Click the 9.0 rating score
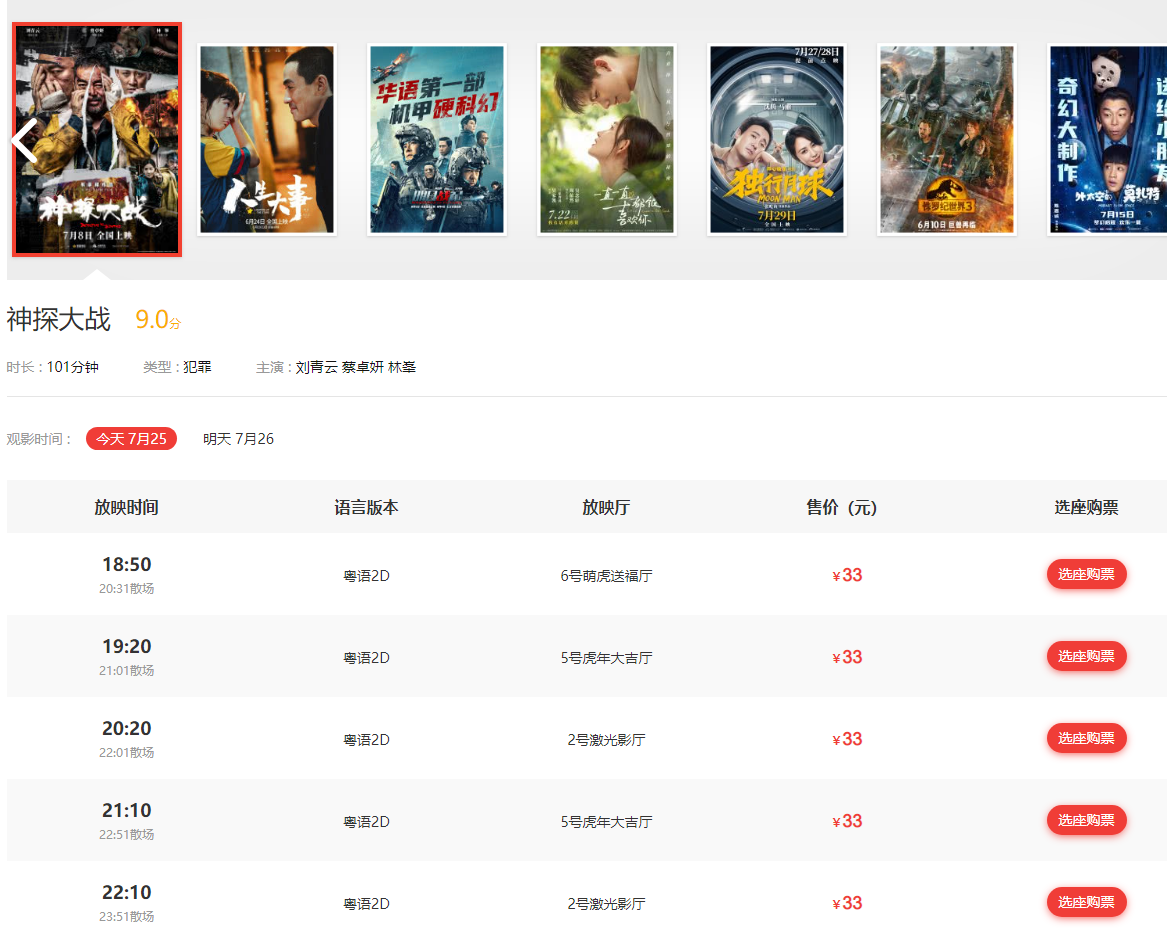This screenshot has width=1167, height=942. (153, 320)
